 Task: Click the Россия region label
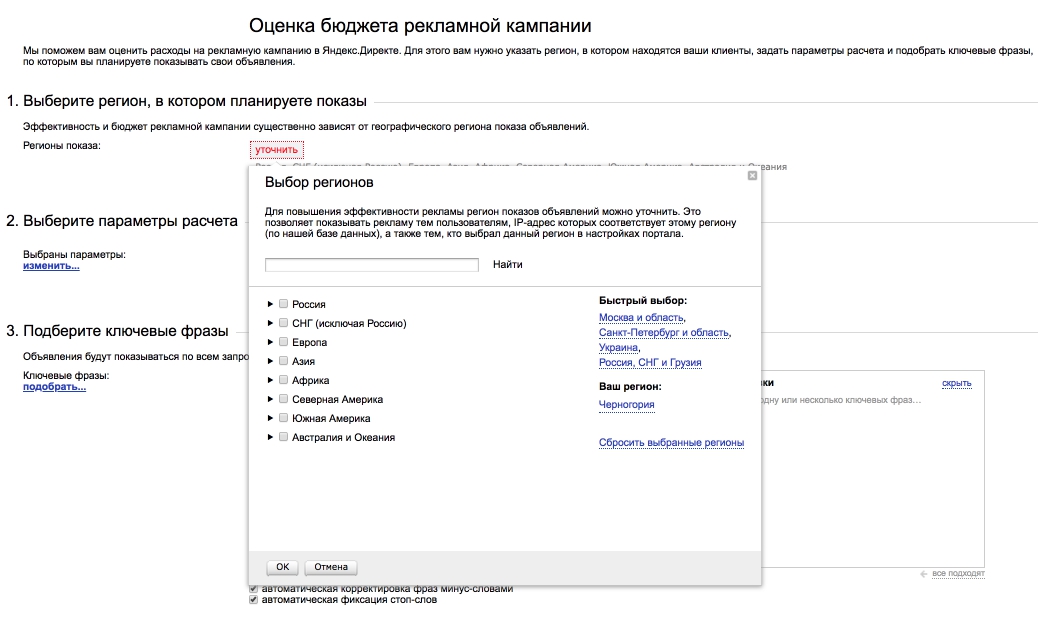(x=308, y=305)
